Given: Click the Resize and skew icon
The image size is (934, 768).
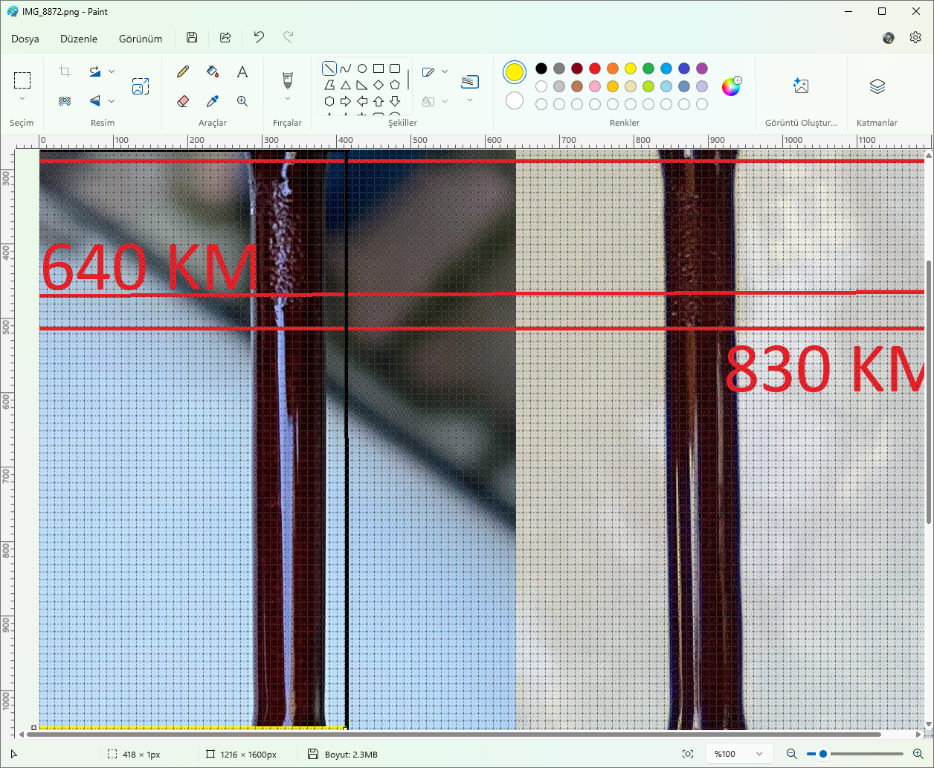Looking at the screenshot, I should [141, 86].
